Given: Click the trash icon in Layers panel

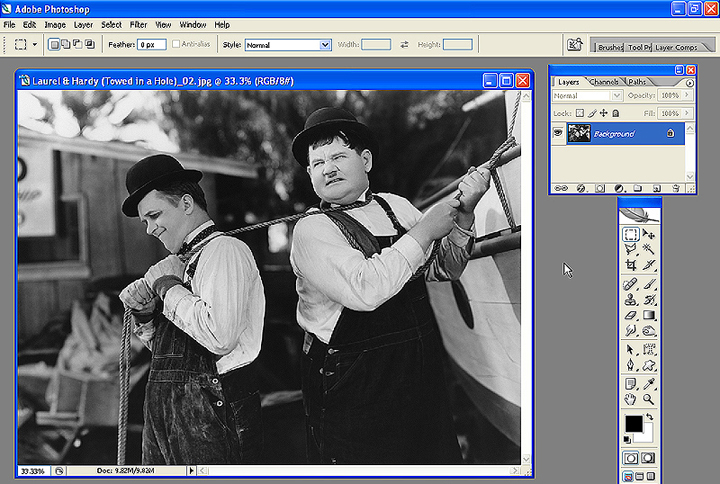Looking at the screenshot, I should pos(676,188).
